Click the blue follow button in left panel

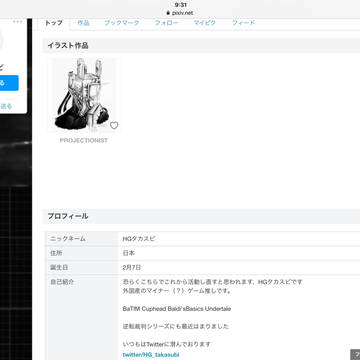[x=9, y=83]
